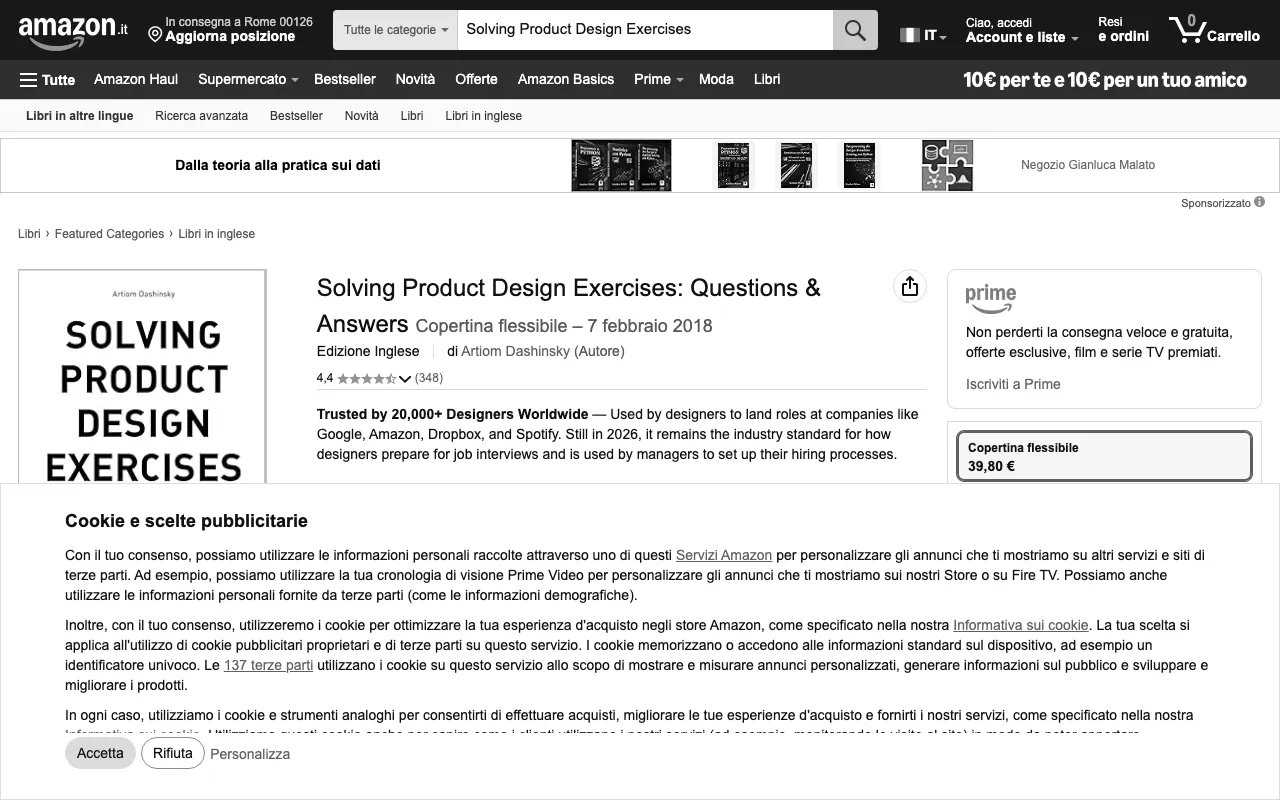Open Servizi Amazon link
This screenshot has height=800, width=1280.
[x=724, y=555]
